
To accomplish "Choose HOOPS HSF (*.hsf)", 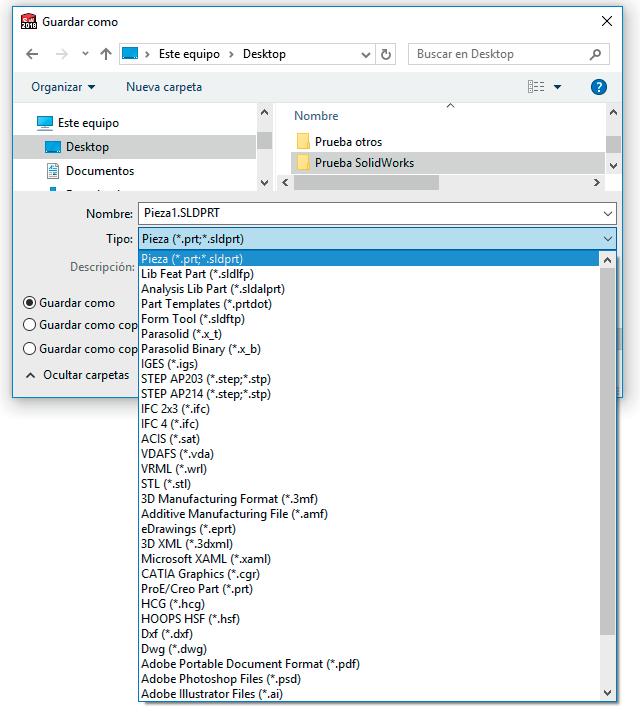I will tap(369, 619).
